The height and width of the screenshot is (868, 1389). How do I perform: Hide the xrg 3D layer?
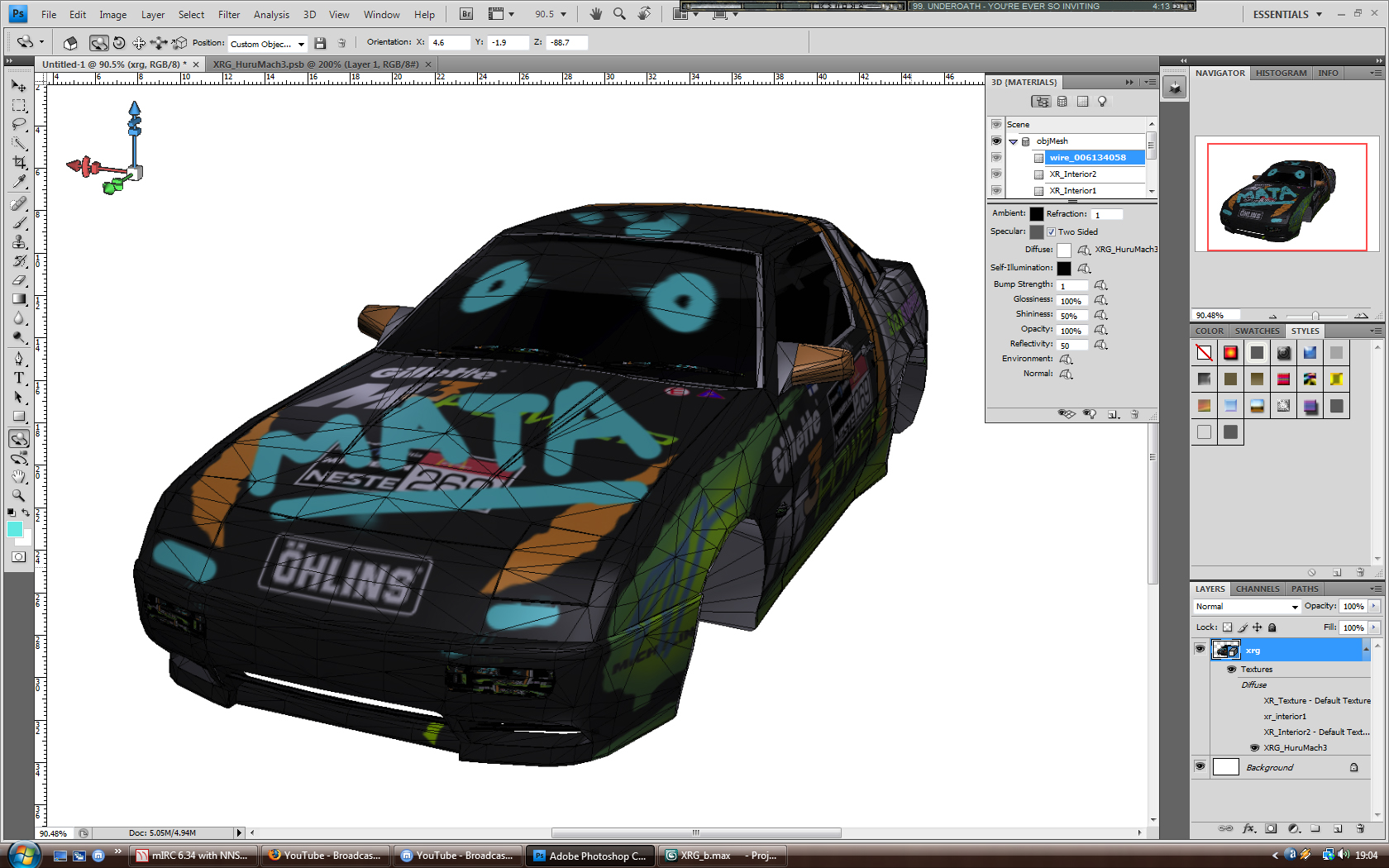[1200, 650]
